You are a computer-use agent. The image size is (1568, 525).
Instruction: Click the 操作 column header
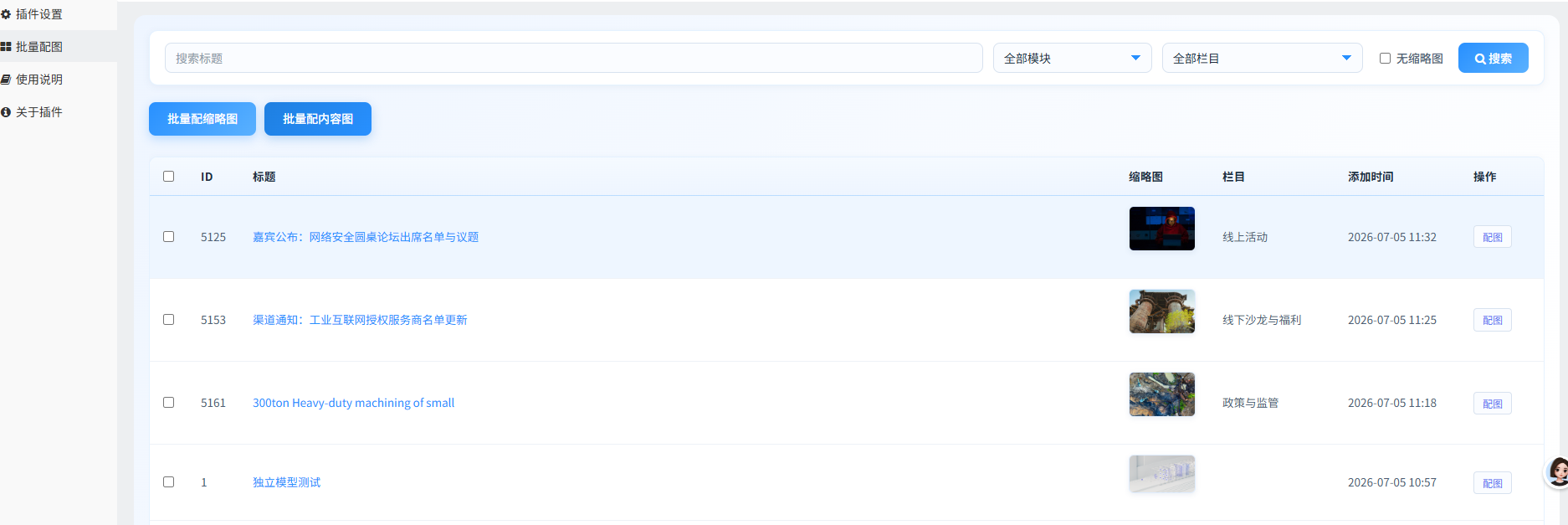click(1484, 177)
